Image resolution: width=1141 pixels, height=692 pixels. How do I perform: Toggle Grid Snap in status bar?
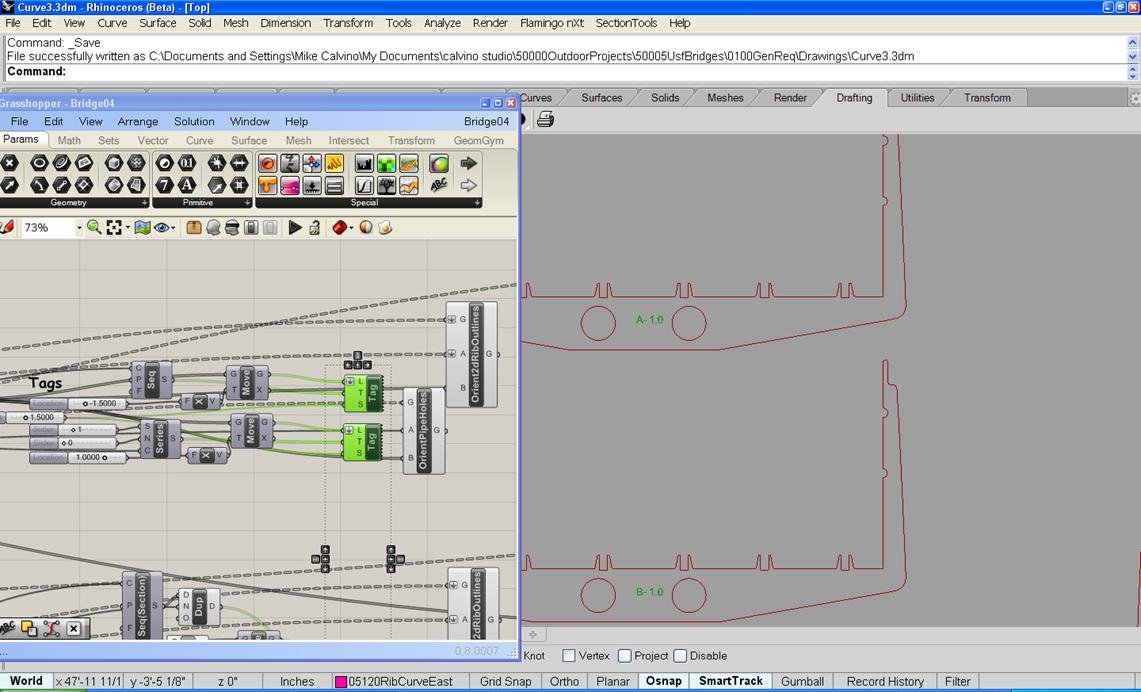(505, 681)
